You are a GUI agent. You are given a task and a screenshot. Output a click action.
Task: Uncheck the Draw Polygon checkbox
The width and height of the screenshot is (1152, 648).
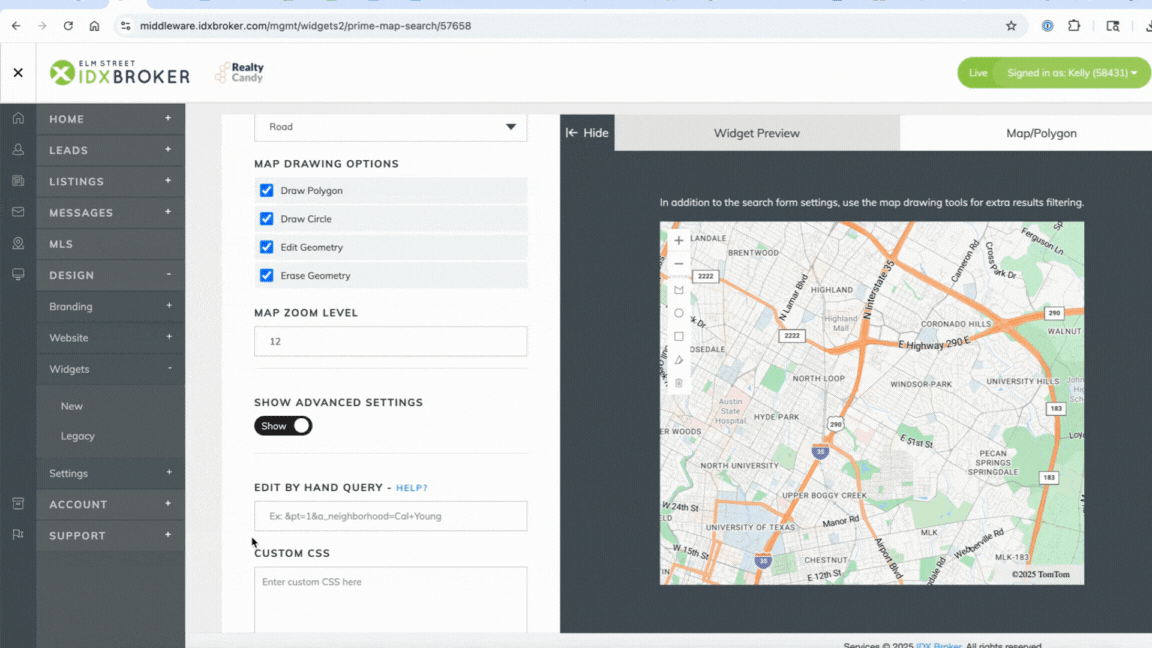coord(267,190)
